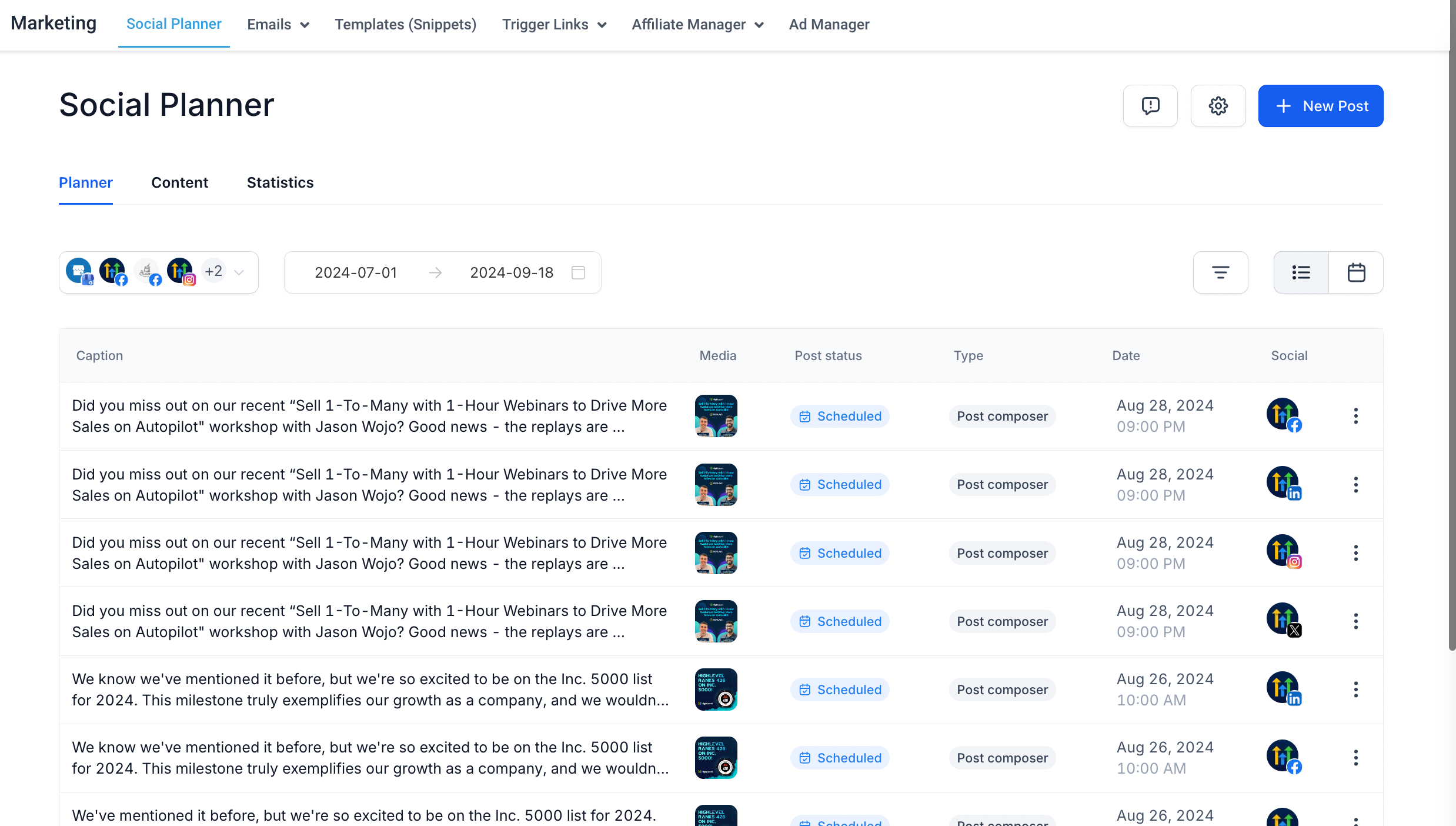Screen dimensions: 1456x826
Task: Open more options for LinkedIn Aug 26 post
Action: tap(1355, 690)
